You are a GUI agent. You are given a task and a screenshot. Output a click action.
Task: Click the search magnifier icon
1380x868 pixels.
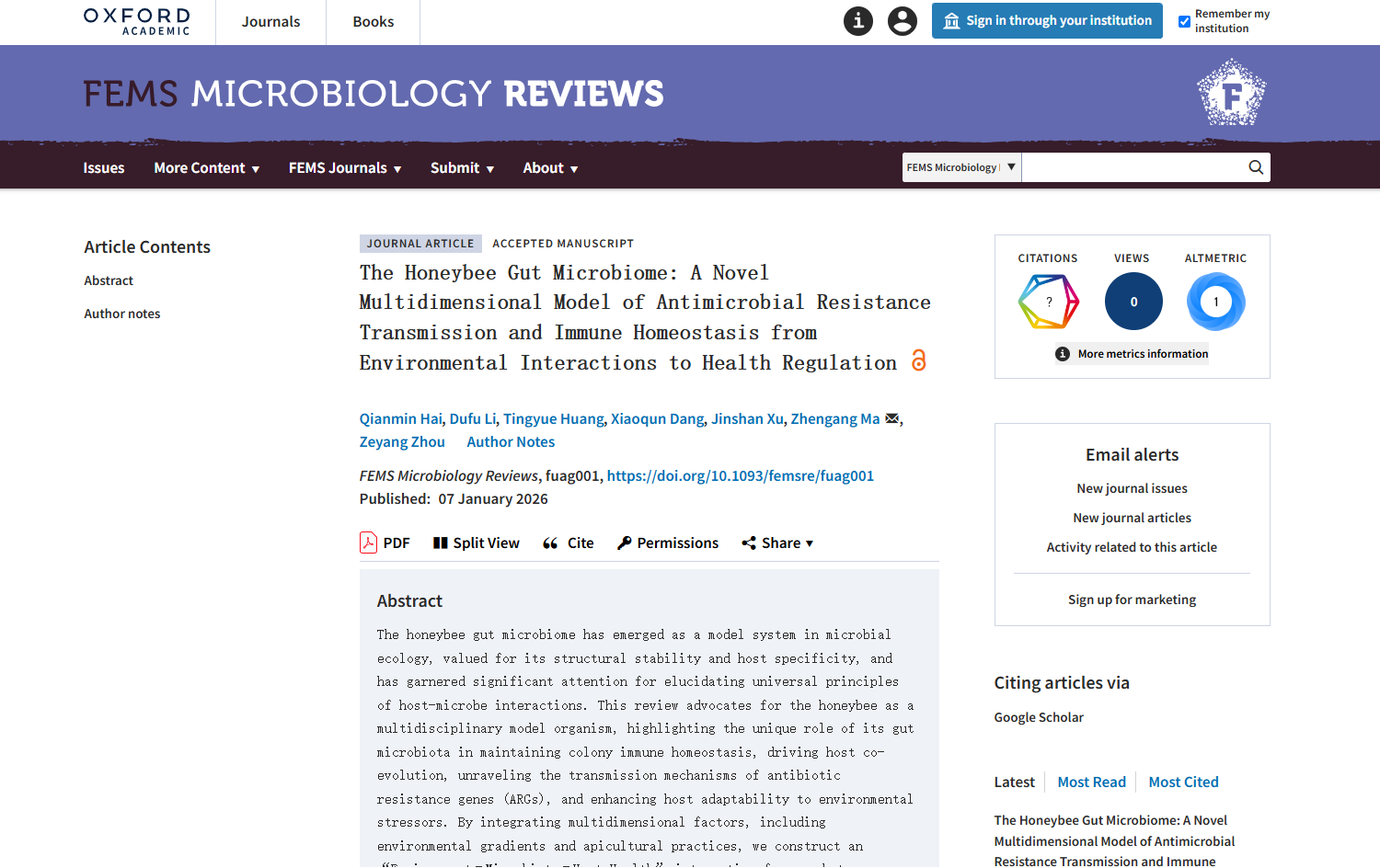[x=1255, y=167]
